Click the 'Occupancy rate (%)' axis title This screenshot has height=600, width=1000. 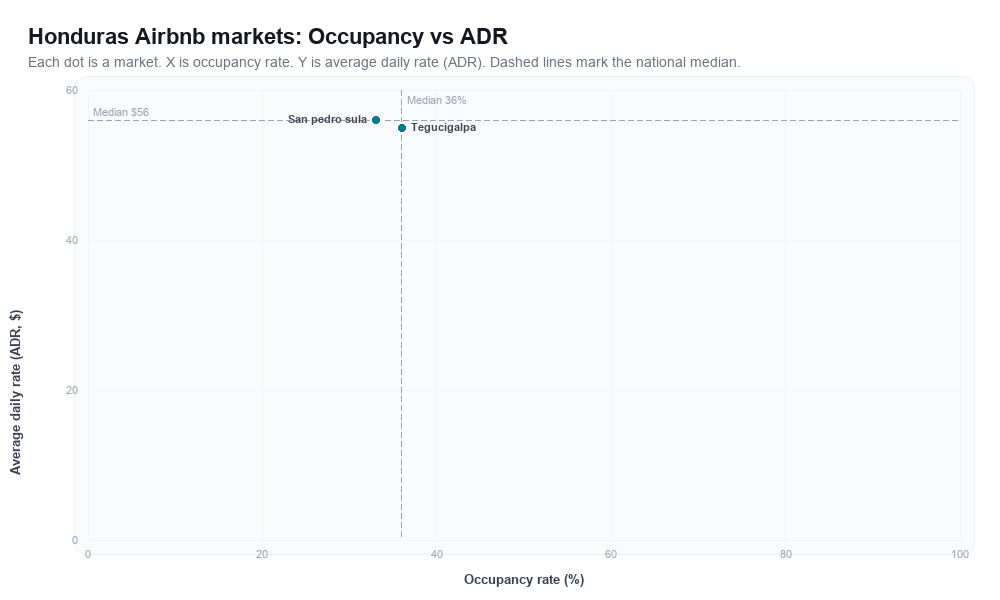click(x=524, y=580)
